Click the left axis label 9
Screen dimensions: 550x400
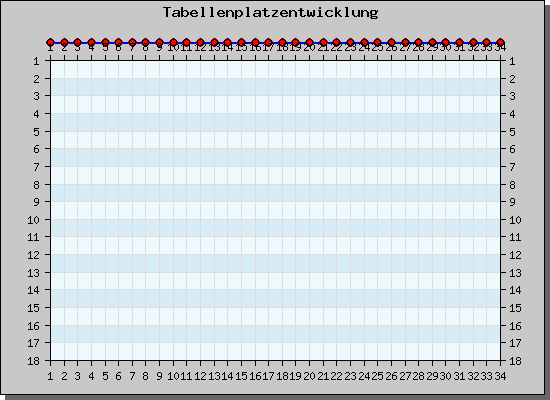coord(36,202)
